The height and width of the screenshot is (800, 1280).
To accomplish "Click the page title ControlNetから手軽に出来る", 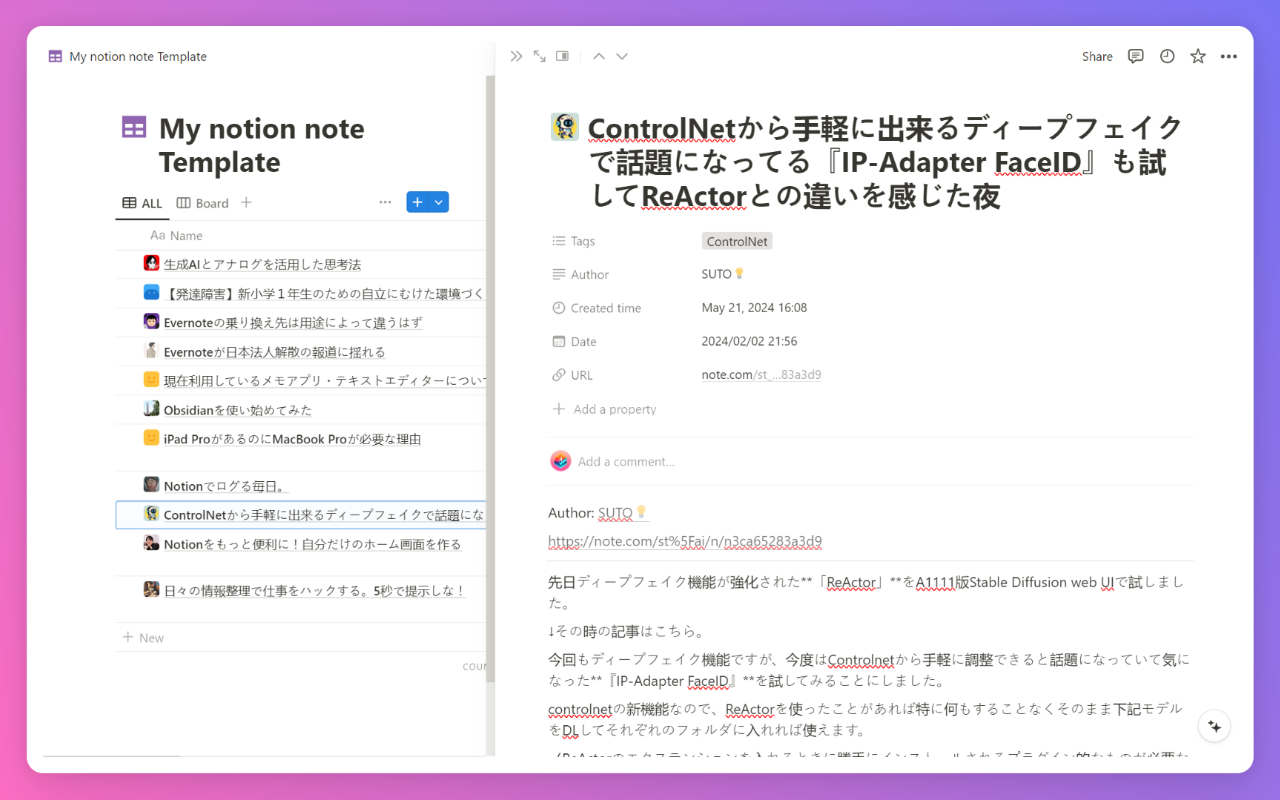I will 886,161.
